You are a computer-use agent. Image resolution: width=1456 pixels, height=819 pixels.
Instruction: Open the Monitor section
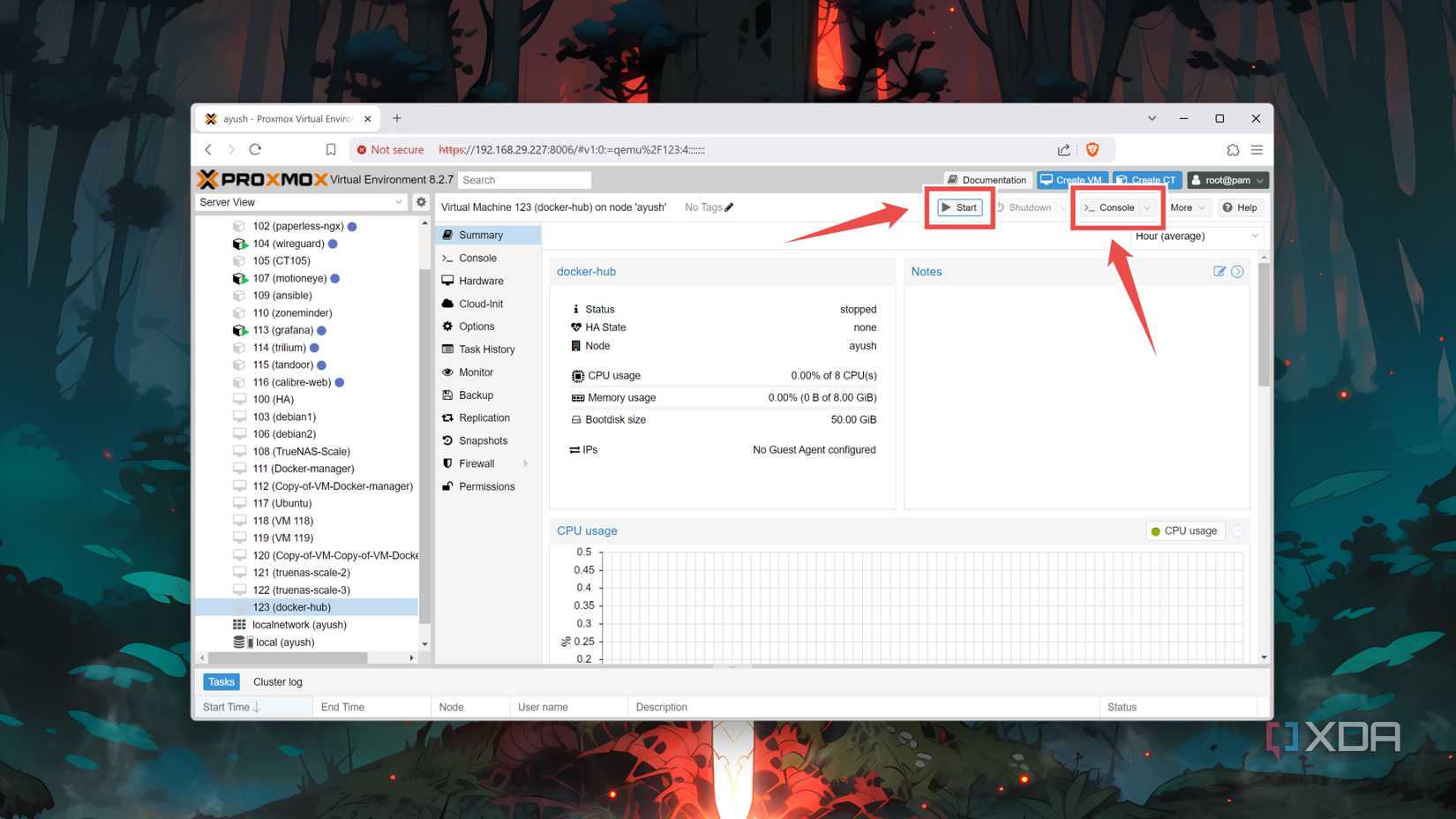490,372
